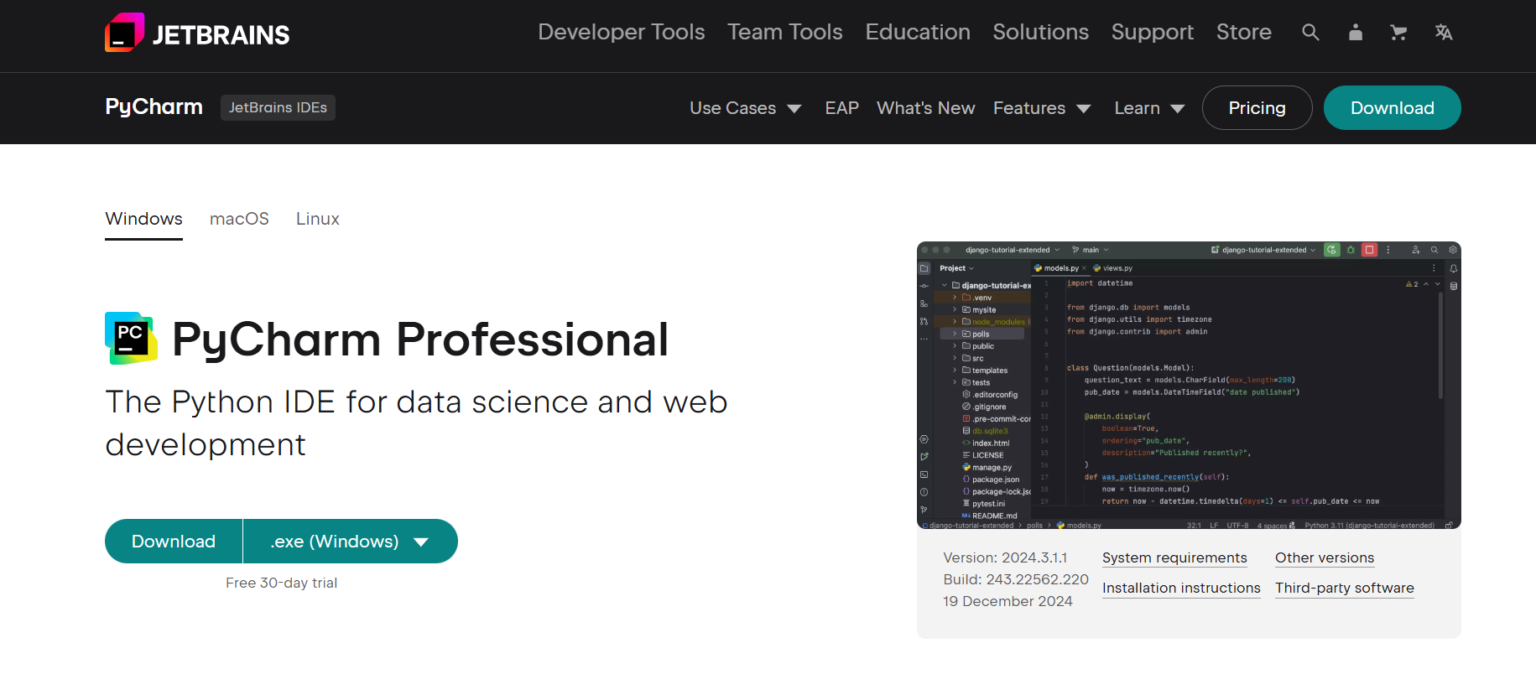Click the Download button for PyCharm Professional

coord(173,541)
